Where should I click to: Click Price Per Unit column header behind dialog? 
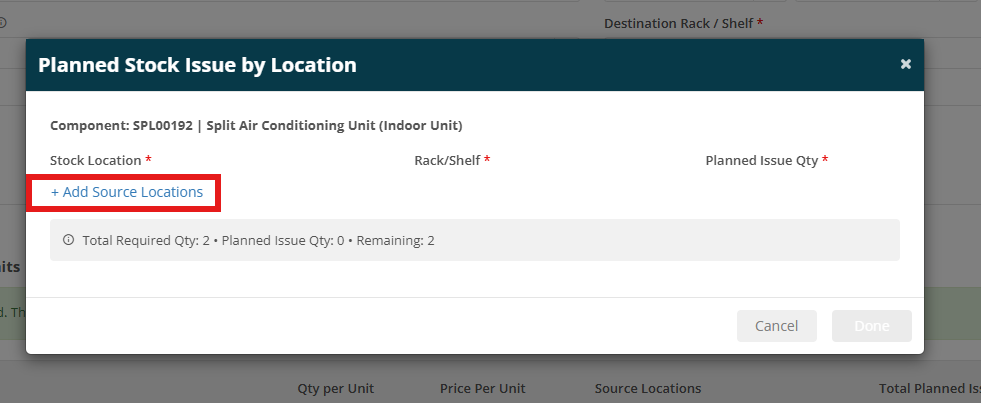coord(482,389)
